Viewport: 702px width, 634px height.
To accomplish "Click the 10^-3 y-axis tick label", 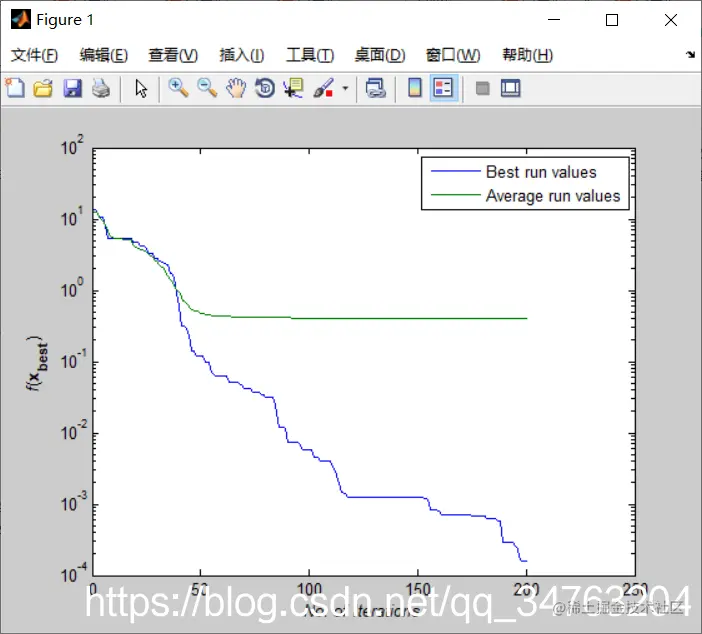I will 74,501.
